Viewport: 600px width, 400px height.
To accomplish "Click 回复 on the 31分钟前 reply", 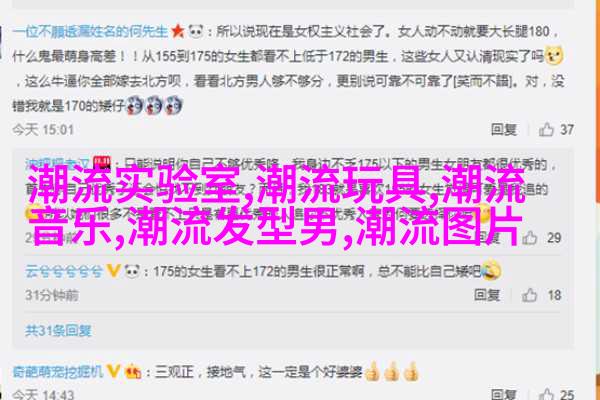I will [x=487, y=295].
